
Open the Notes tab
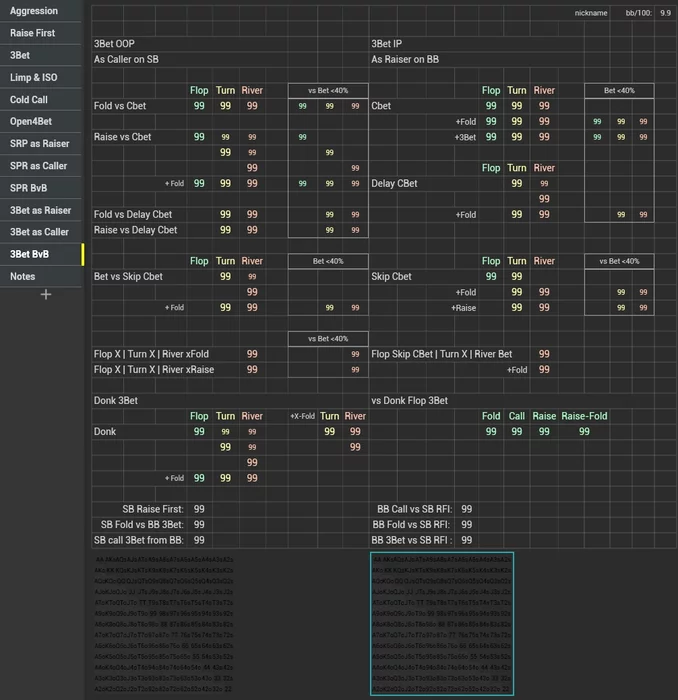pos(23,276)
